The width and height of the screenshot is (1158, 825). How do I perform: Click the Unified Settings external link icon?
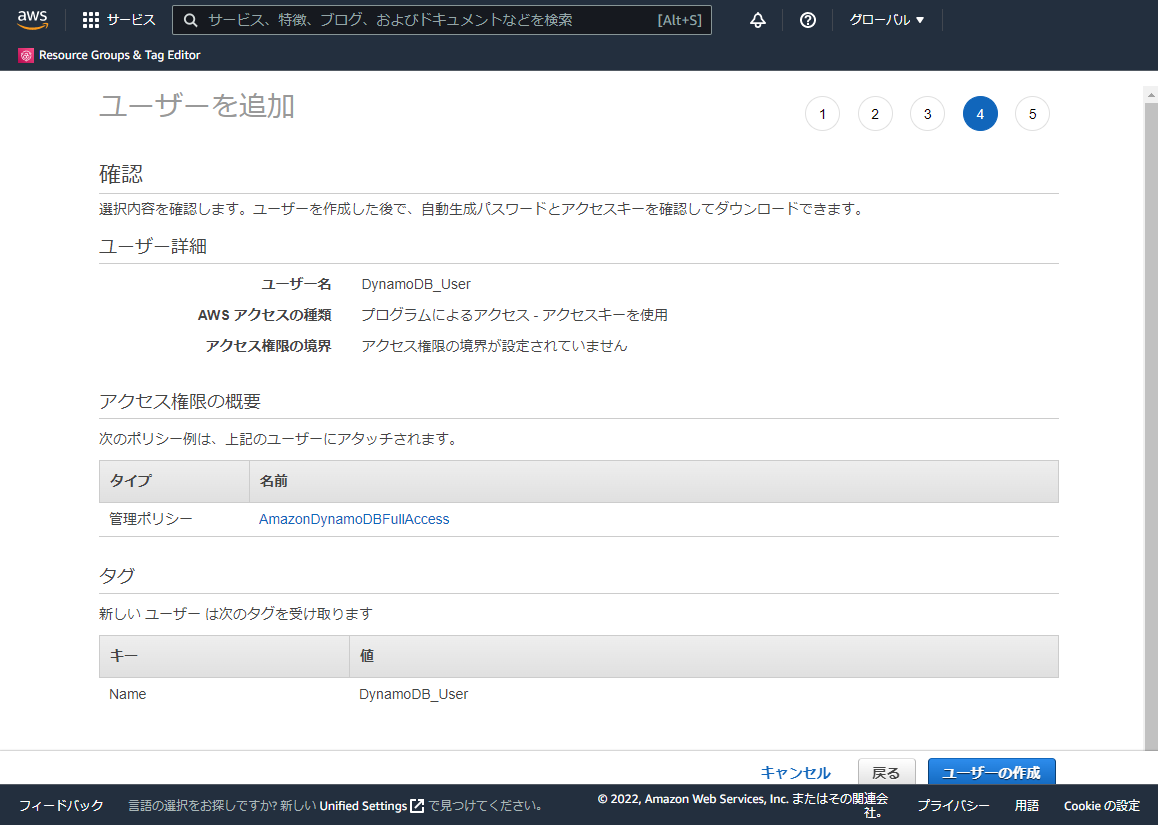point(417,806)
